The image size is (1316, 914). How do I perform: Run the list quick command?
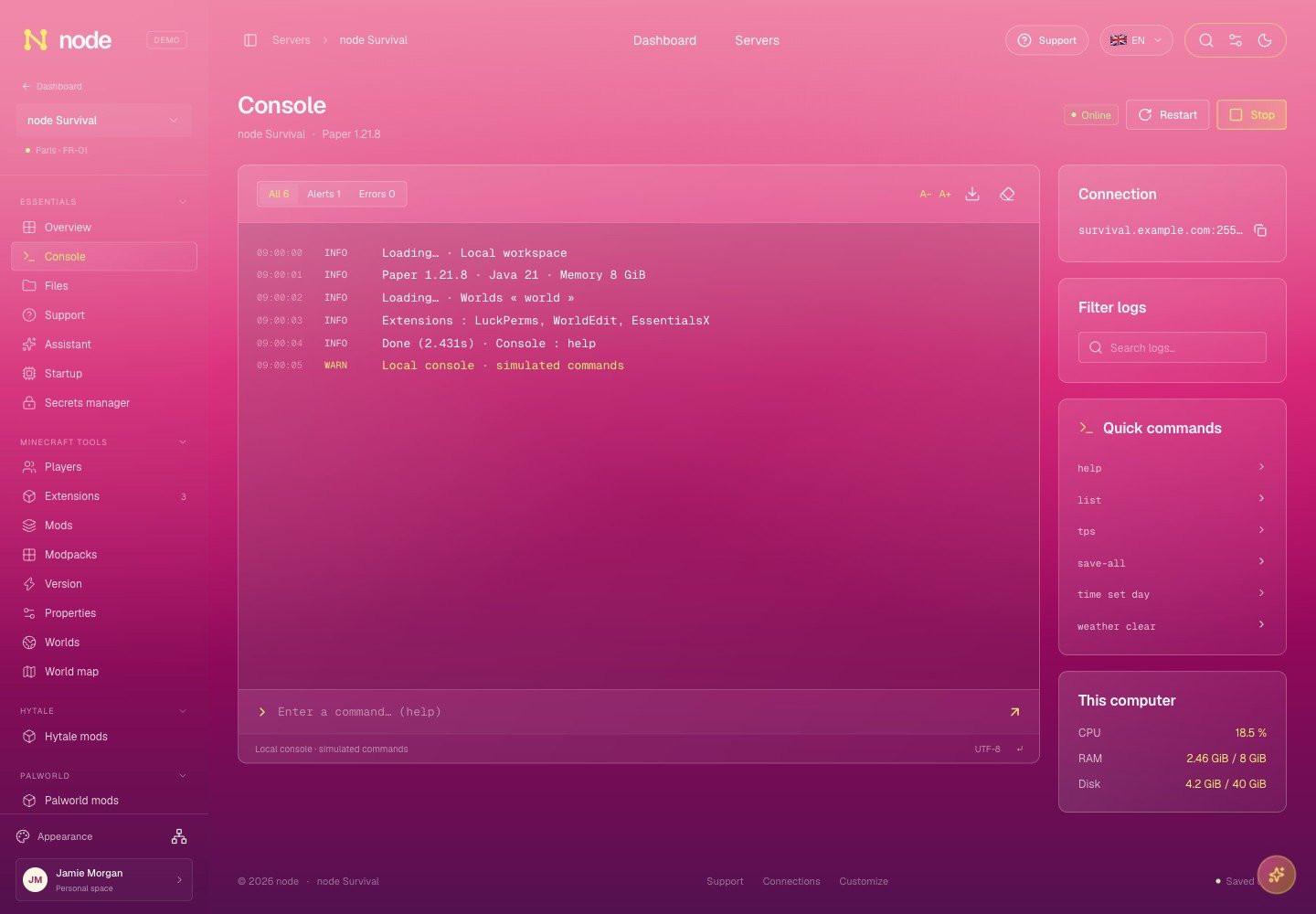1172,500
